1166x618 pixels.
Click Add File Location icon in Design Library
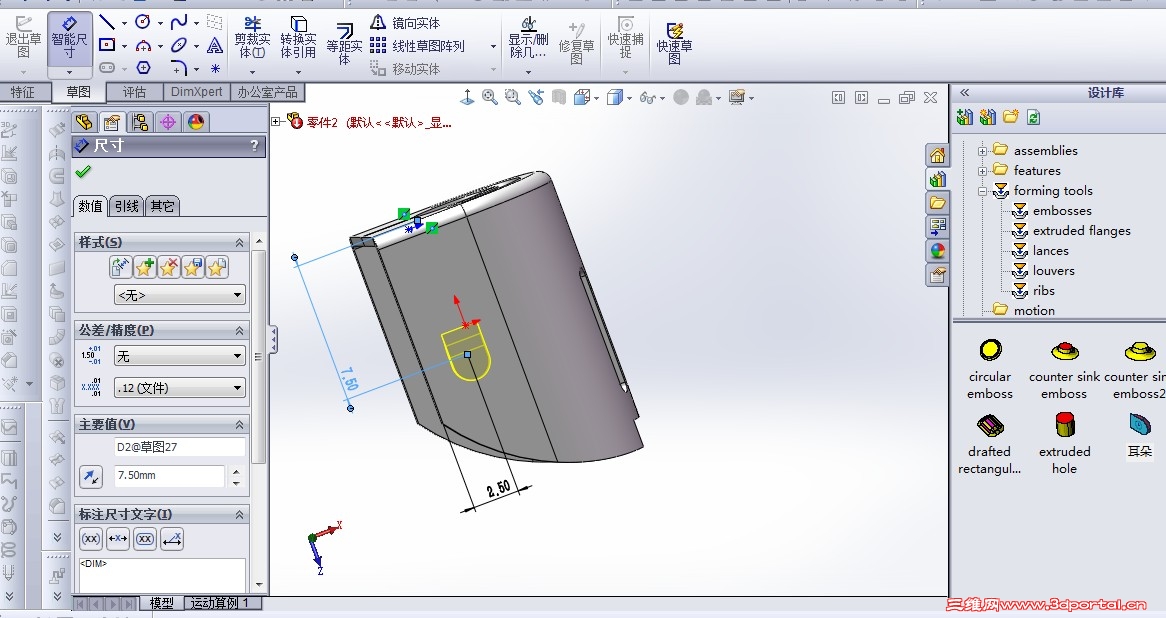988,117
